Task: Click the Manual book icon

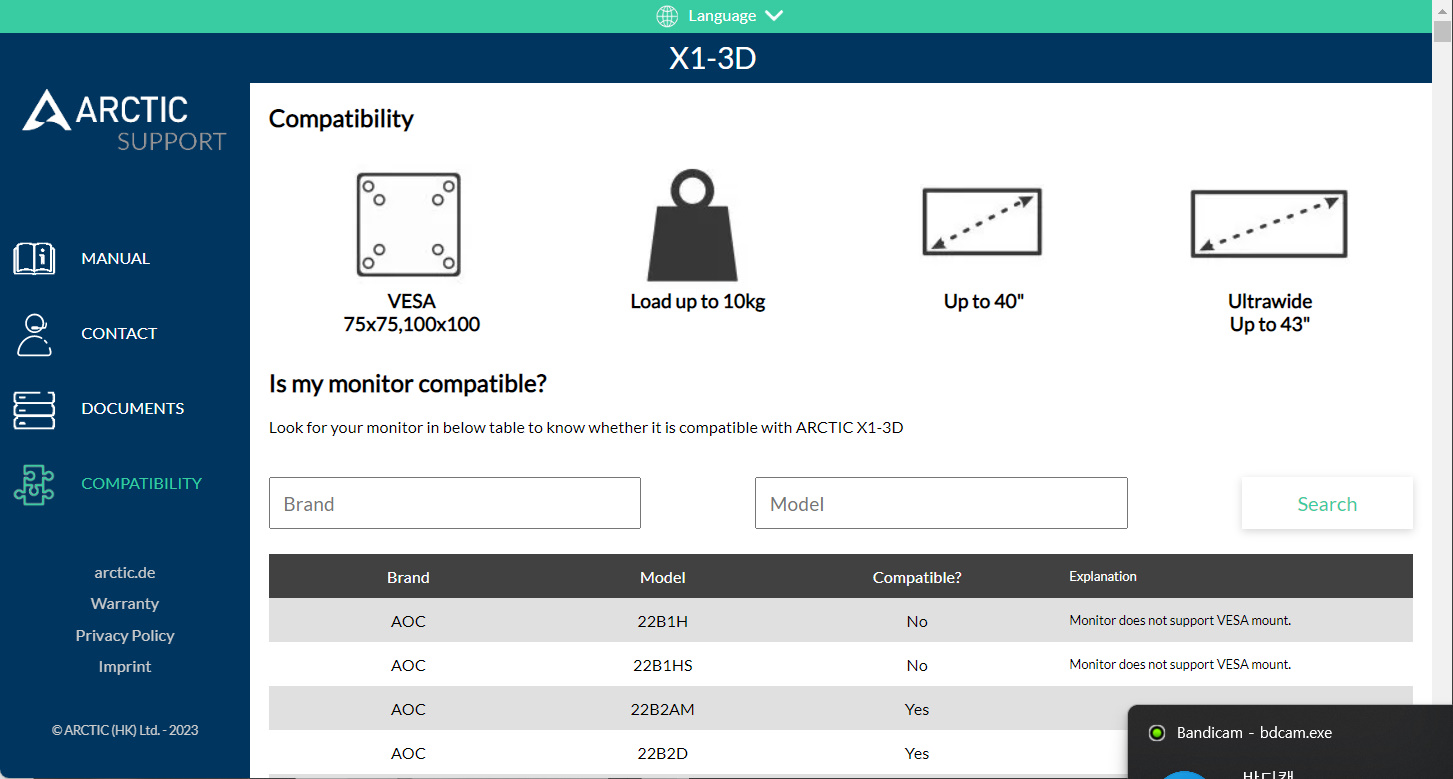Action: [x=34, y=258]
